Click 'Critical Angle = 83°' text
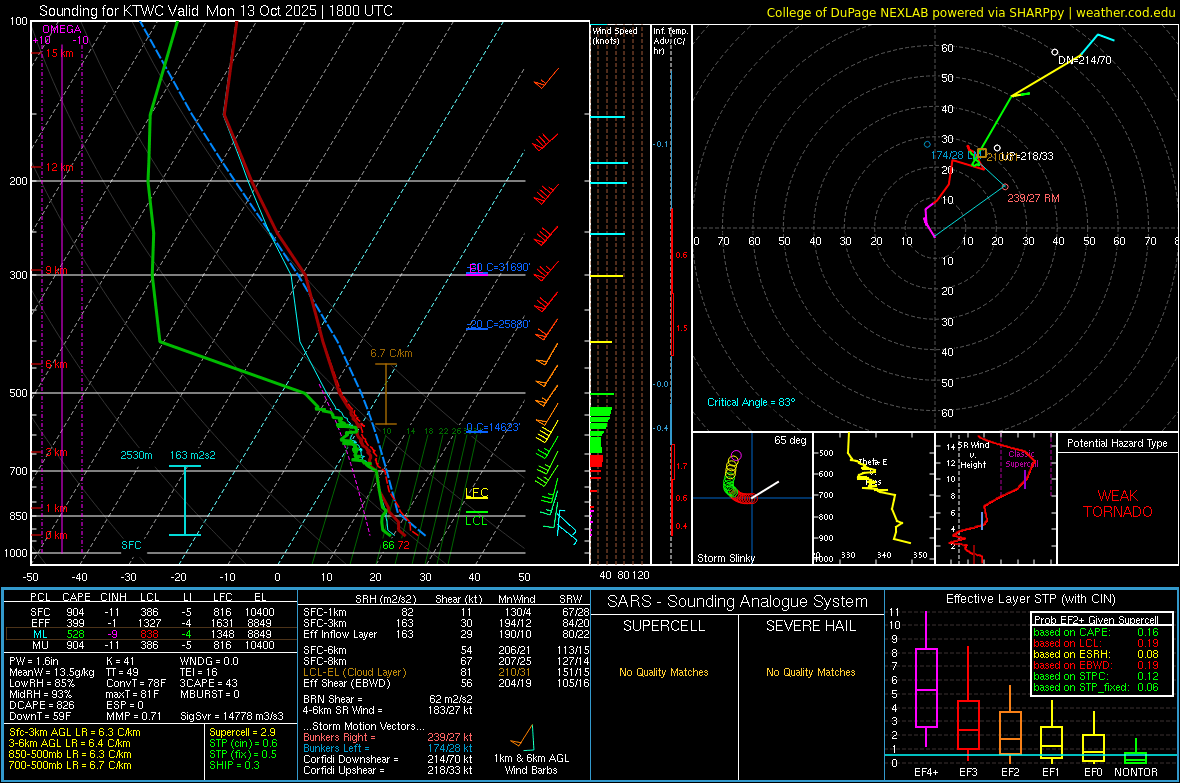The width and height of the screenshot is (1180, 783). (x=751, y=402)
